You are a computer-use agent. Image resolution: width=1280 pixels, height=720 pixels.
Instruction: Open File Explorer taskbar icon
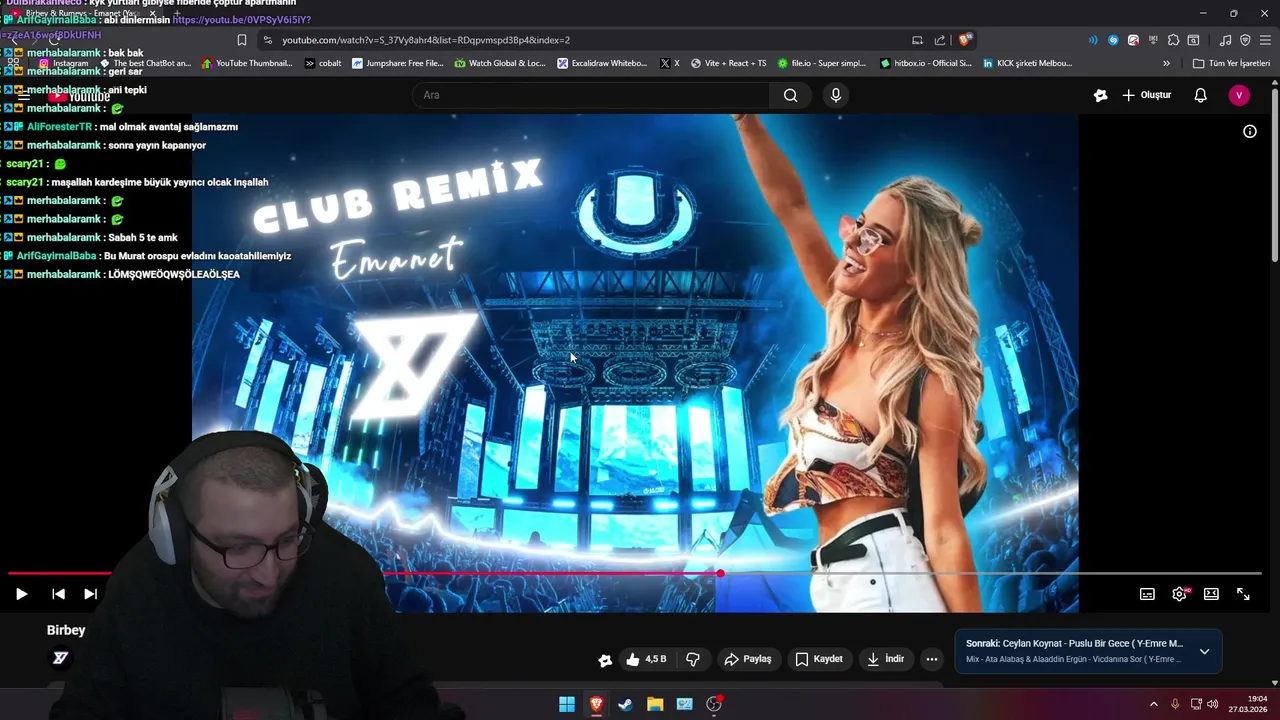click(x=655, y=704)
